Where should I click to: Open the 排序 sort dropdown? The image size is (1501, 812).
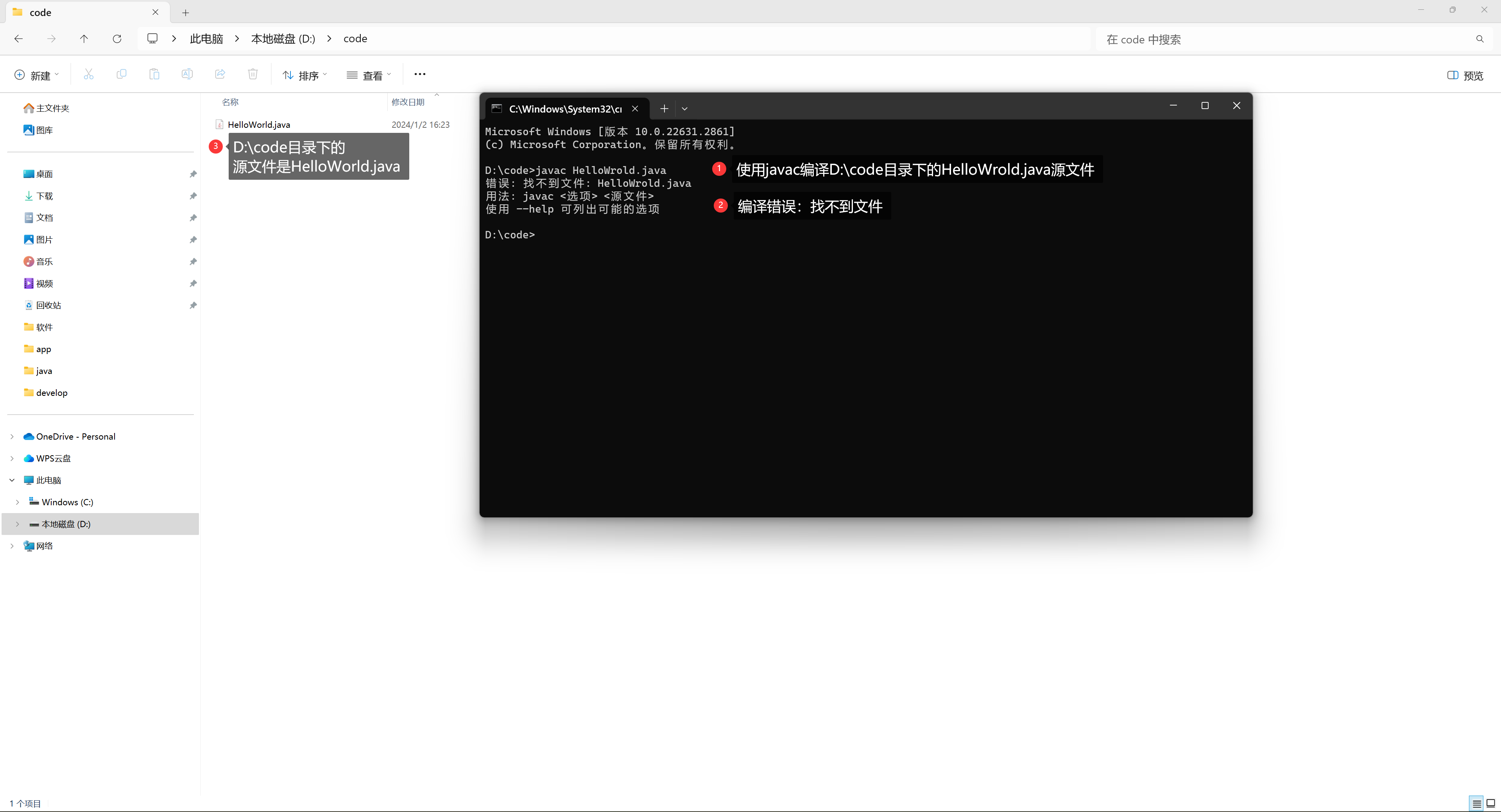[x=305, y=75]
